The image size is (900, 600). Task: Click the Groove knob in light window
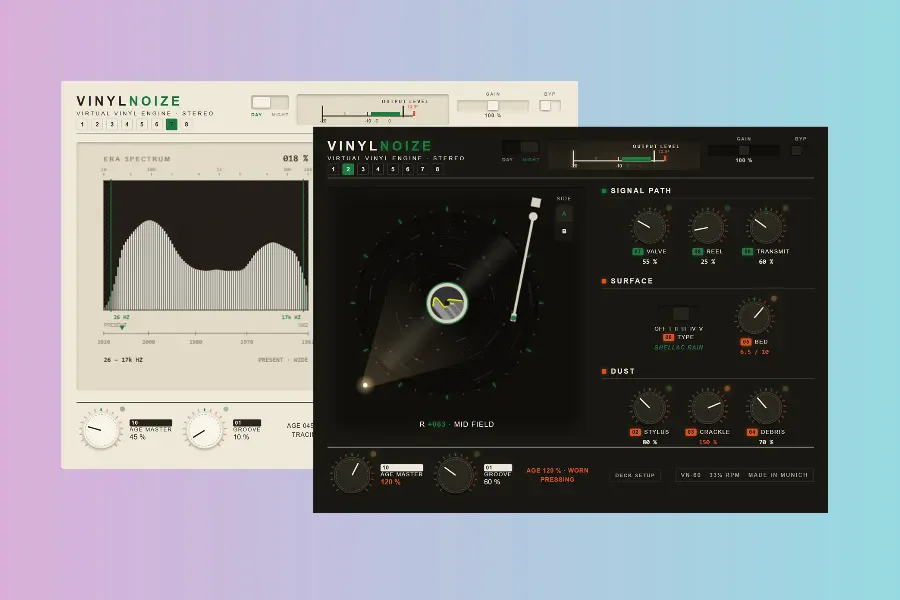click(x=204, y=429)
